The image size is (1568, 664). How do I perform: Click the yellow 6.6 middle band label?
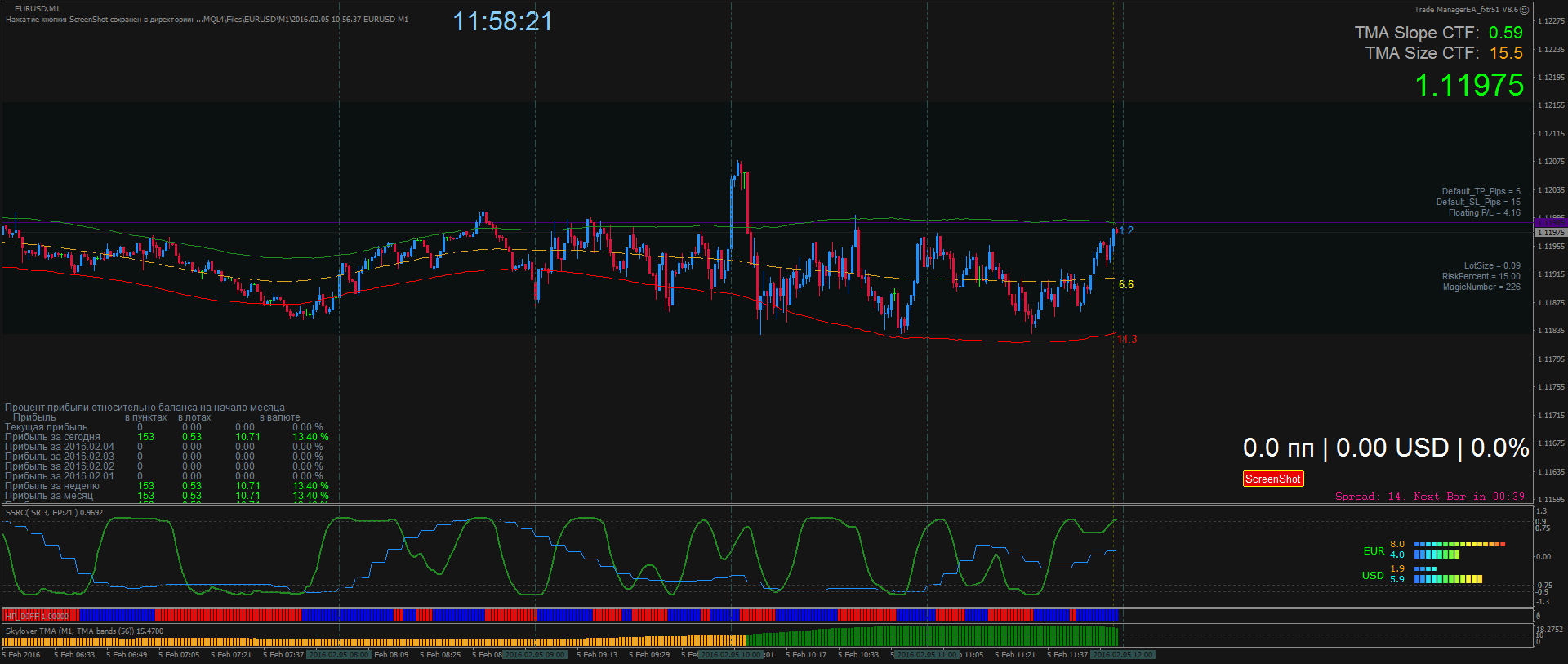click(x=1126, y=284)
